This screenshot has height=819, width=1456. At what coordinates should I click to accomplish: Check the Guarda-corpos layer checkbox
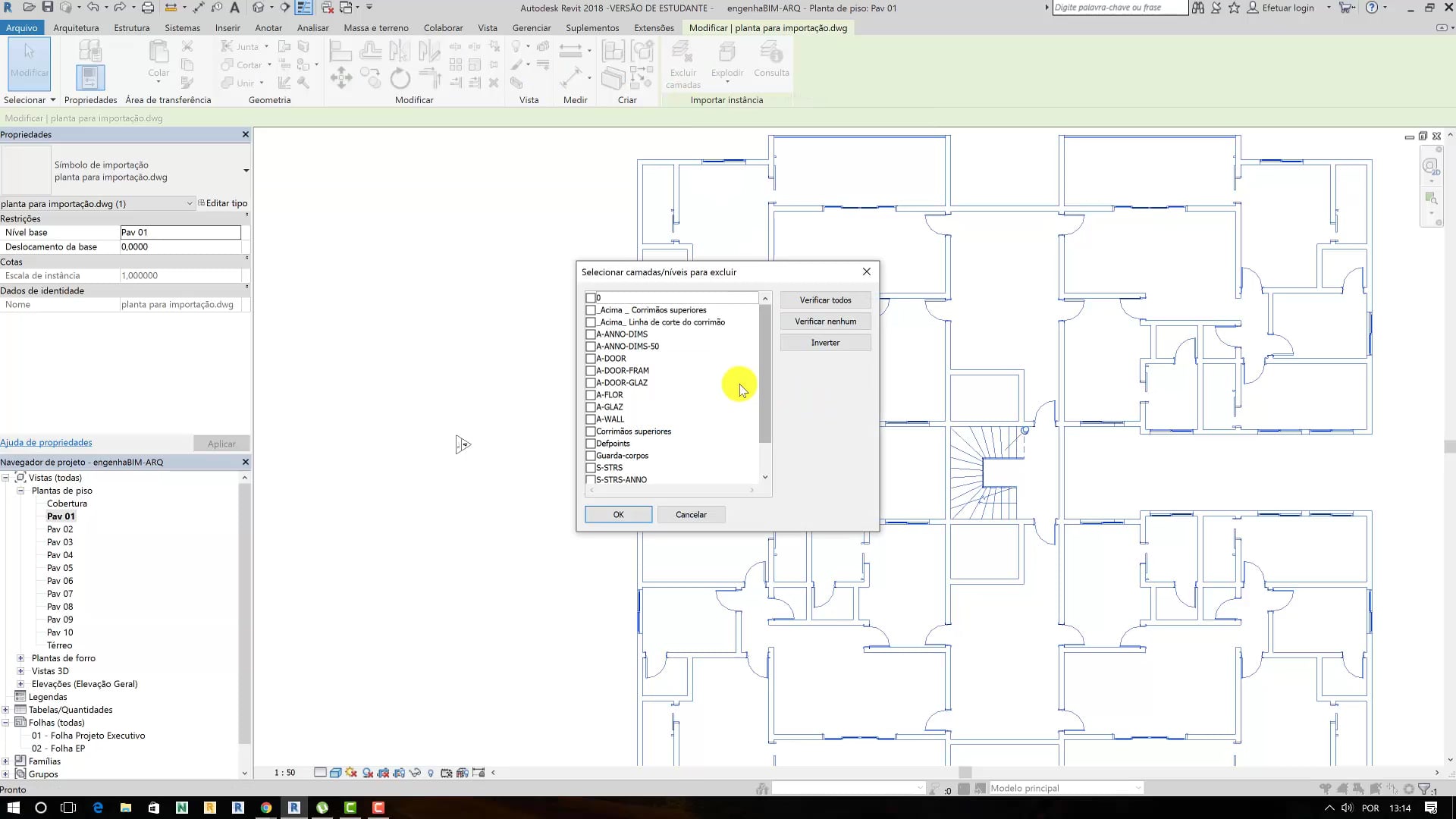[591, 456]
